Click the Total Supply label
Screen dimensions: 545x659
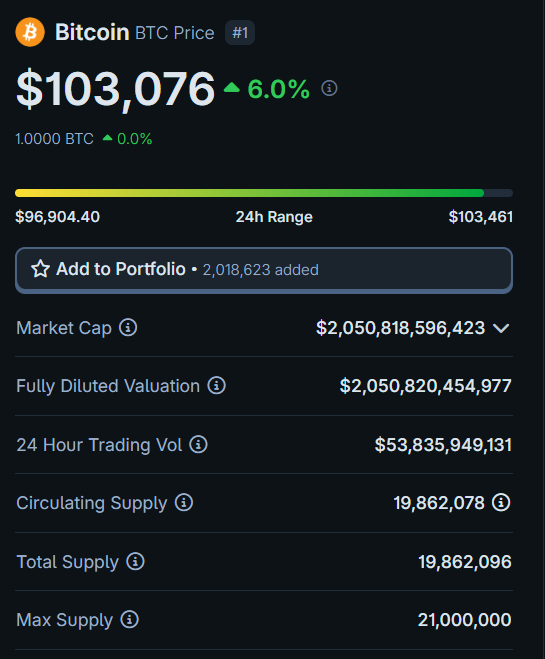(x=67, y=562)
